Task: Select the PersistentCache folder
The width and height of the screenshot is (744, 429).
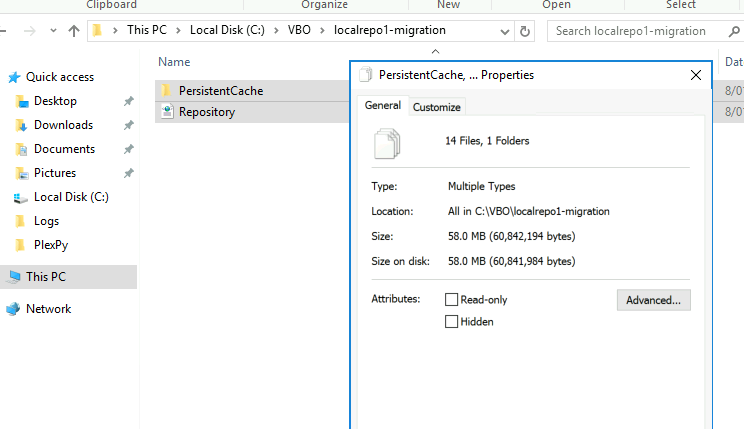Action: tap(221, 91)
